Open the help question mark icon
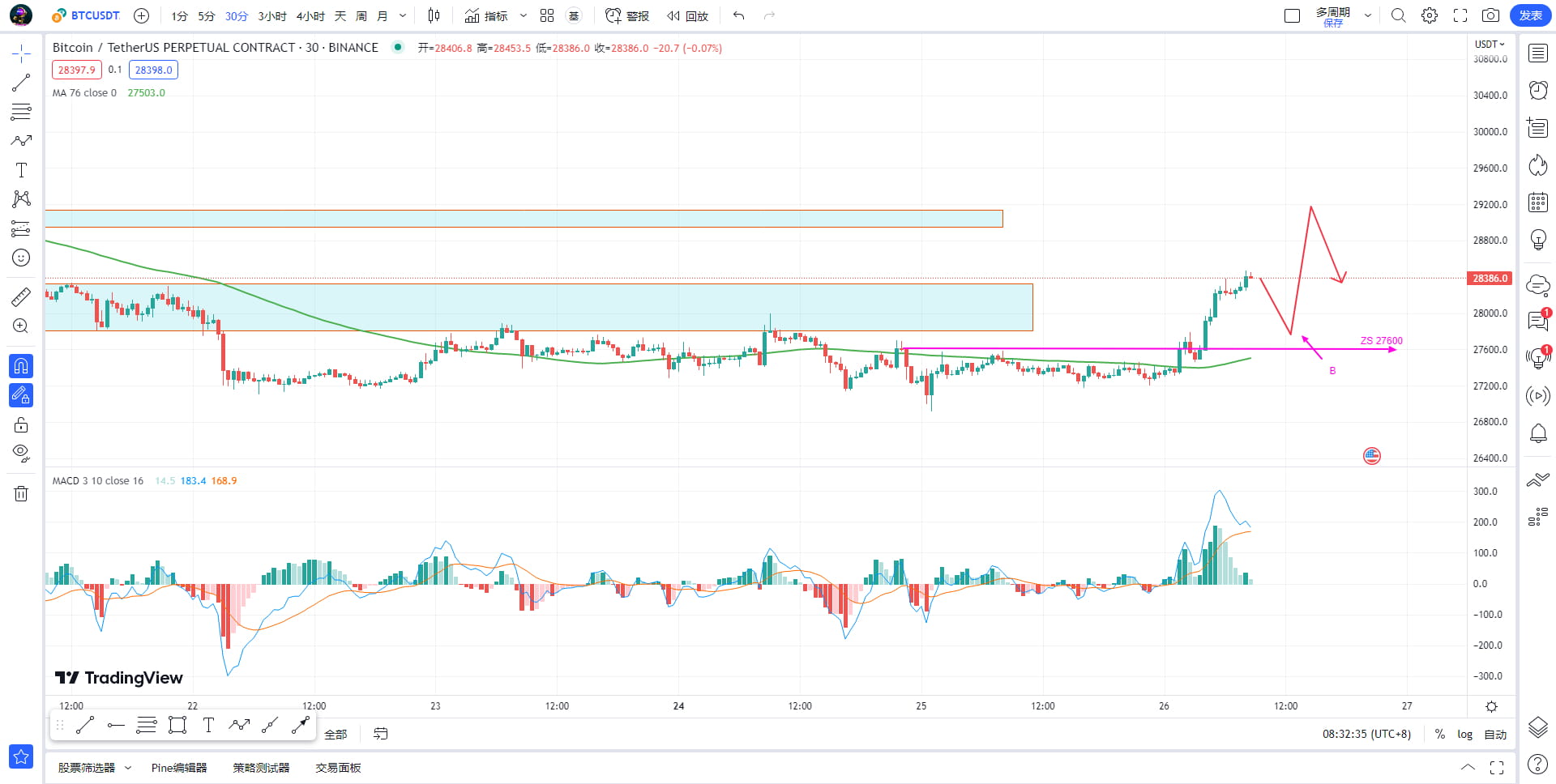 coord(1537,764)
